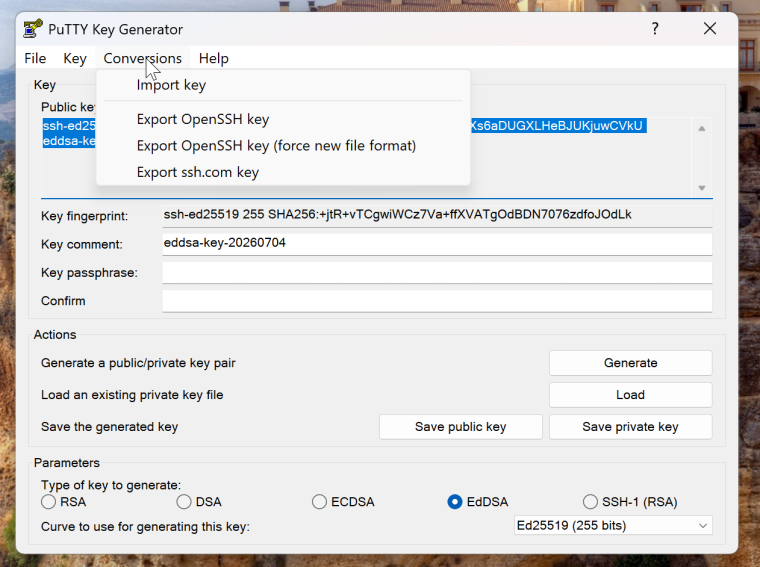Select the EdDSA key type
760x567 pixels.
[478, 502]
